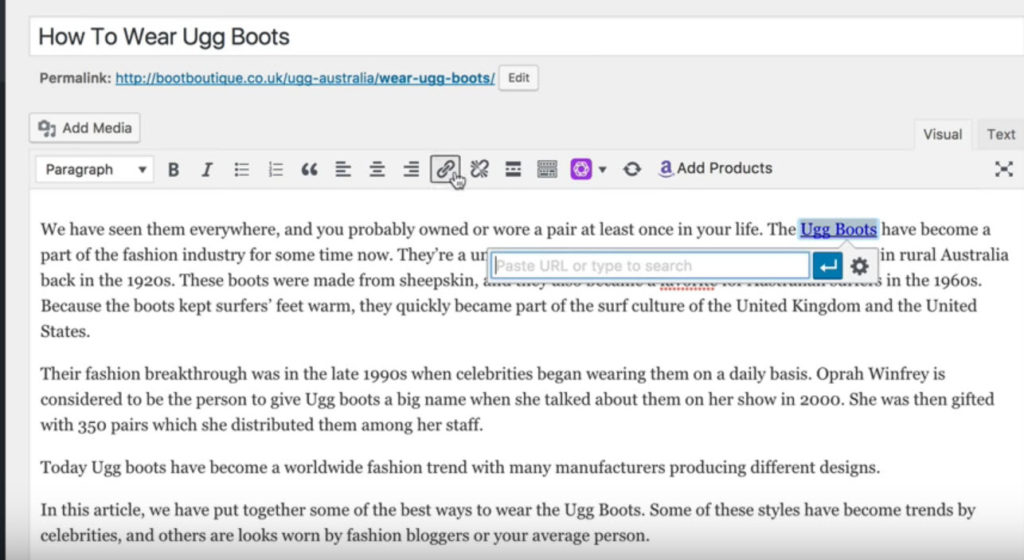Open the Paragraph format dropdown
The height and width of the screenshot is (560, 1024).
pos(95,170)
